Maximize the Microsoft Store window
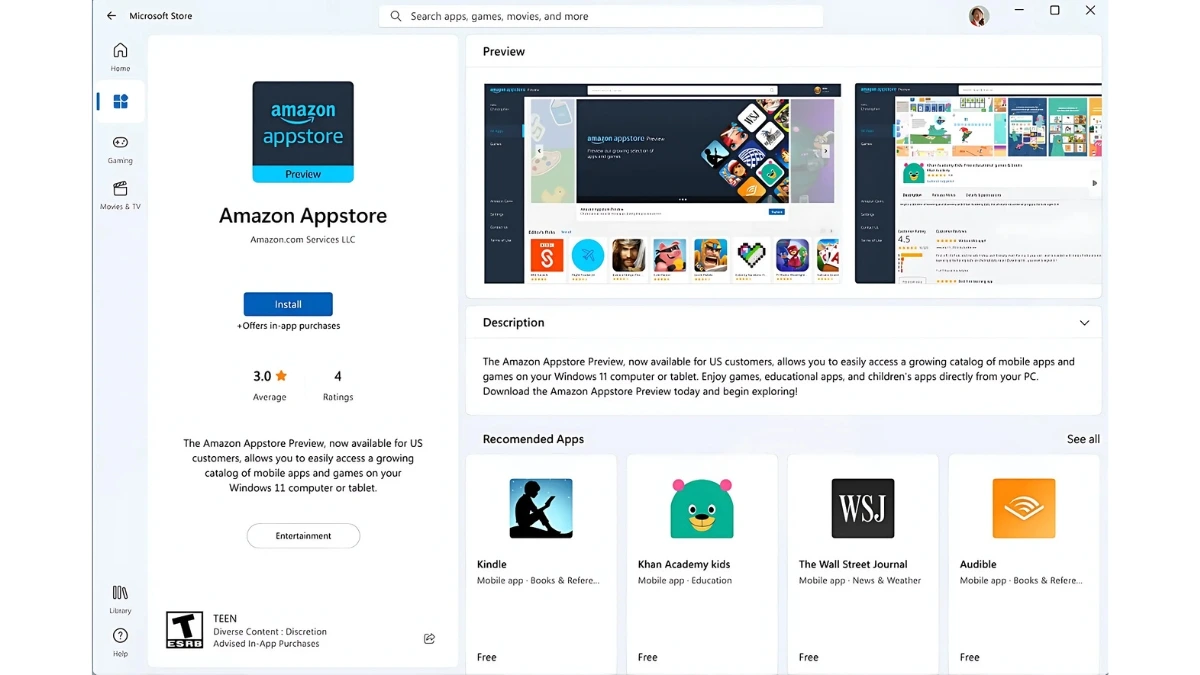 tap(1054, 11)
